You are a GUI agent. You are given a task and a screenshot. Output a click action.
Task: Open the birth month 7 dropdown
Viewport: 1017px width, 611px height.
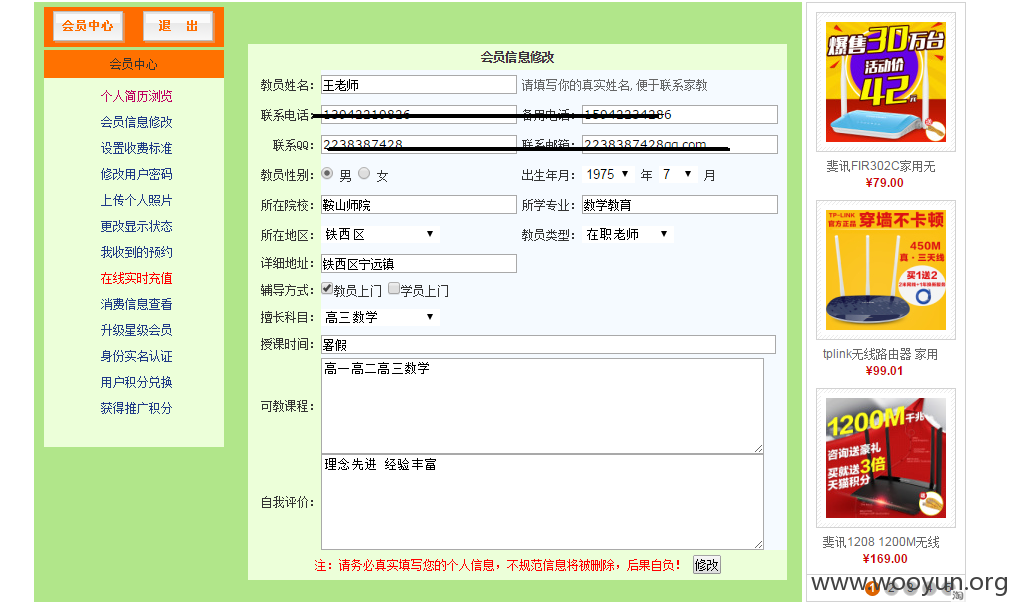(677, 174)
